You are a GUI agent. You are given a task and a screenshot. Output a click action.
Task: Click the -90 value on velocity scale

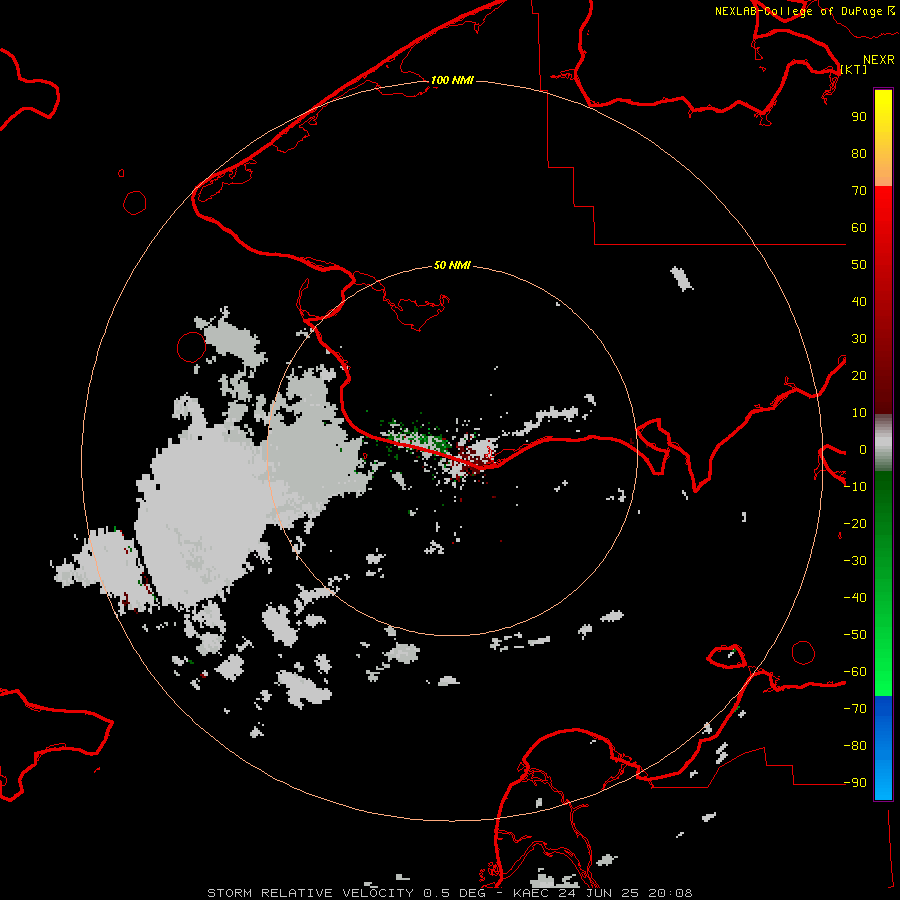[855, 783]
